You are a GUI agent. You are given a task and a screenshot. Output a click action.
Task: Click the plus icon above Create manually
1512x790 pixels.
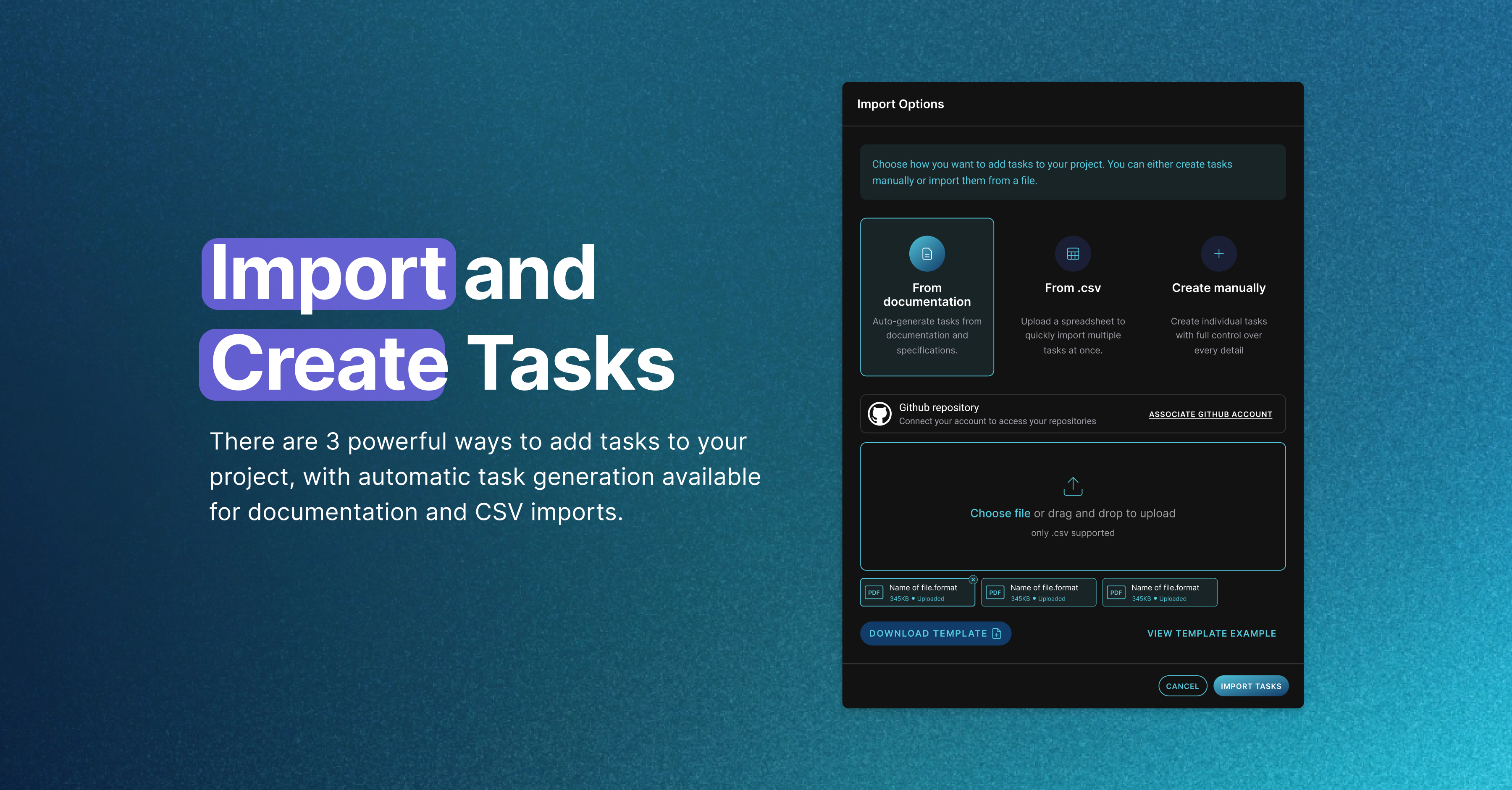[x=1218, y=254]
